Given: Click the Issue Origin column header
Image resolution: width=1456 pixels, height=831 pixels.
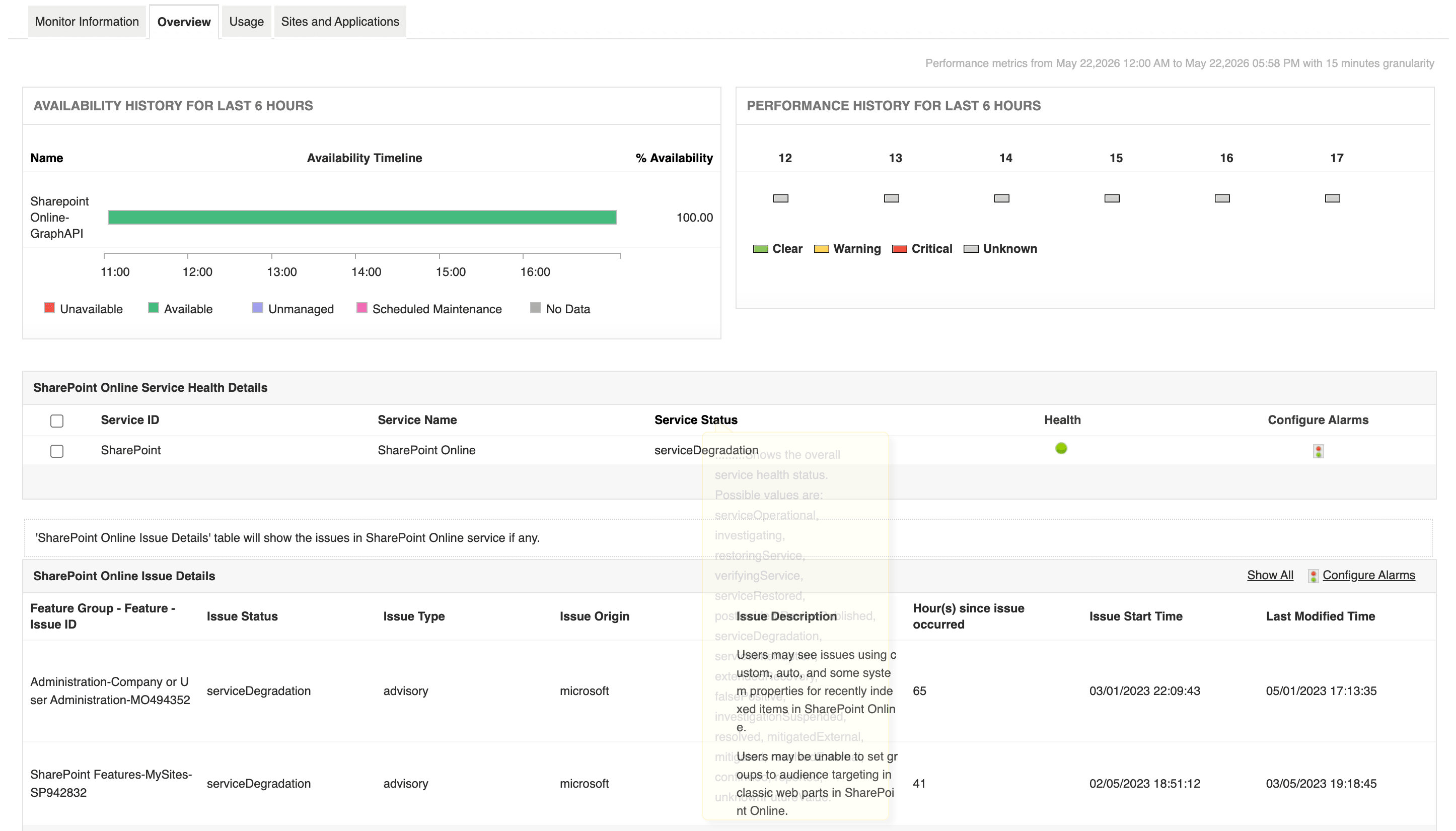Looking at the screenshot, I should point(595,616).
